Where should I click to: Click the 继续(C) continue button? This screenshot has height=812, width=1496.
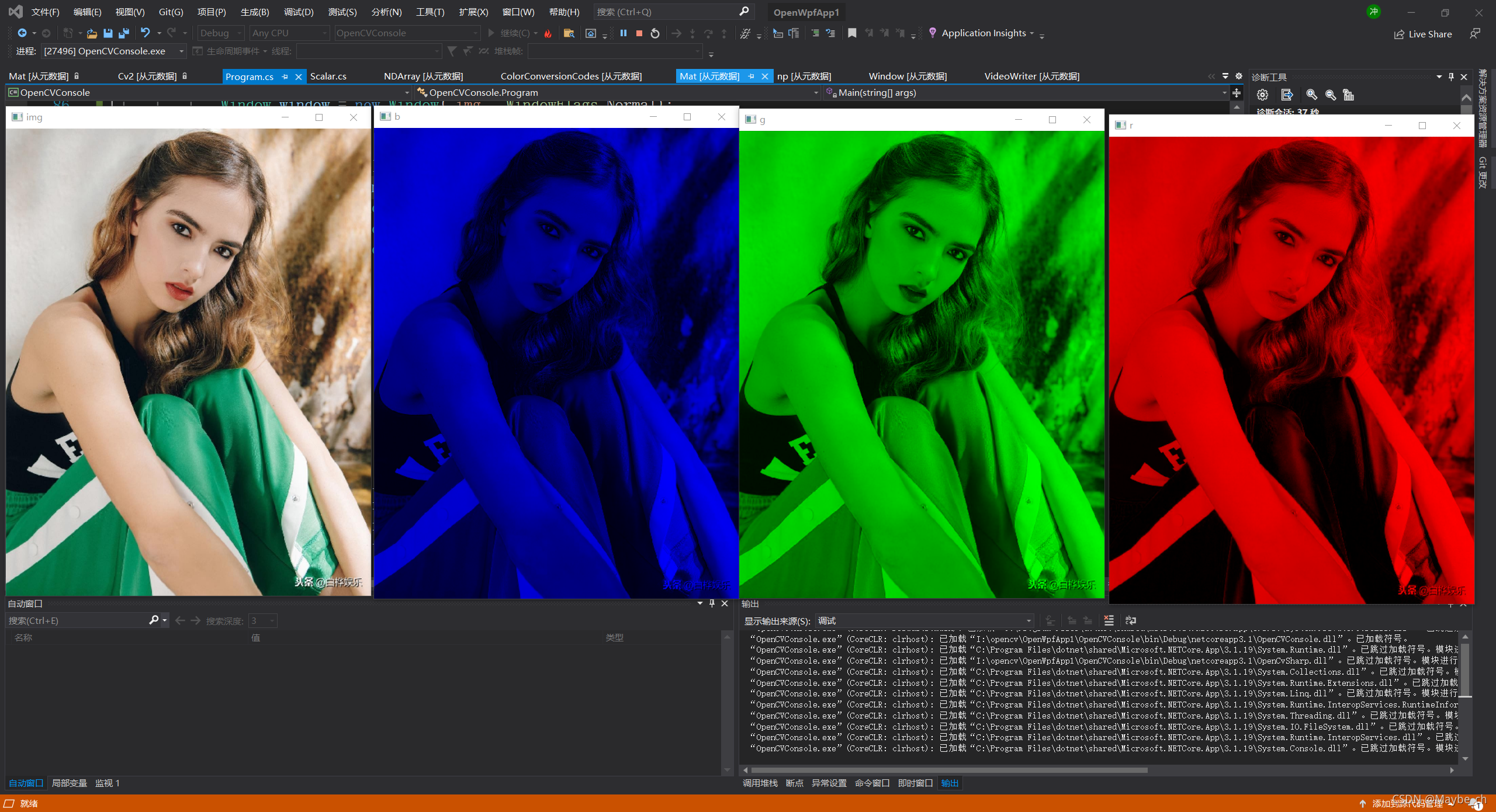tap(509, 33)
